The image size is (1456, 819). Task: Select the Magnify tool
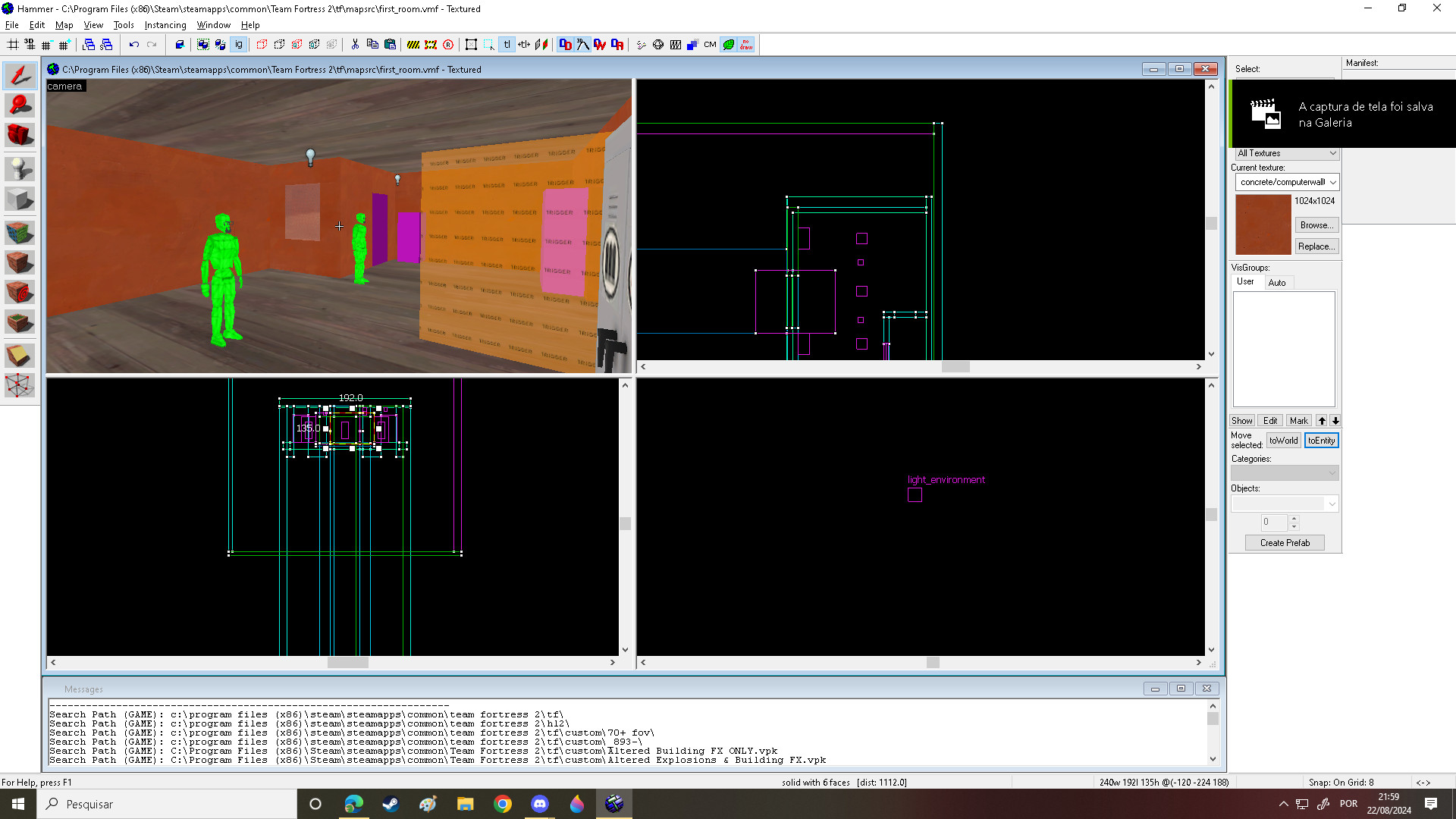(x=20, y=105)
